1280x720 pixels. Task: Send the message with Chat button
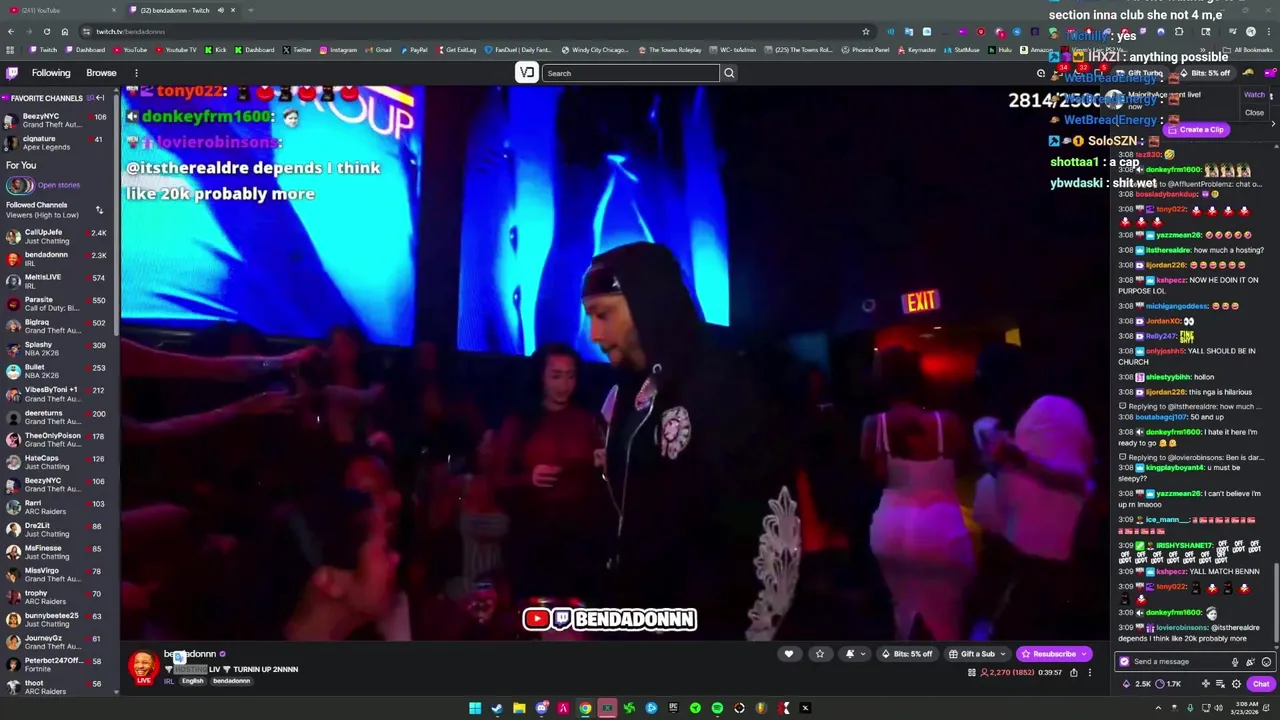(1260, 684)
